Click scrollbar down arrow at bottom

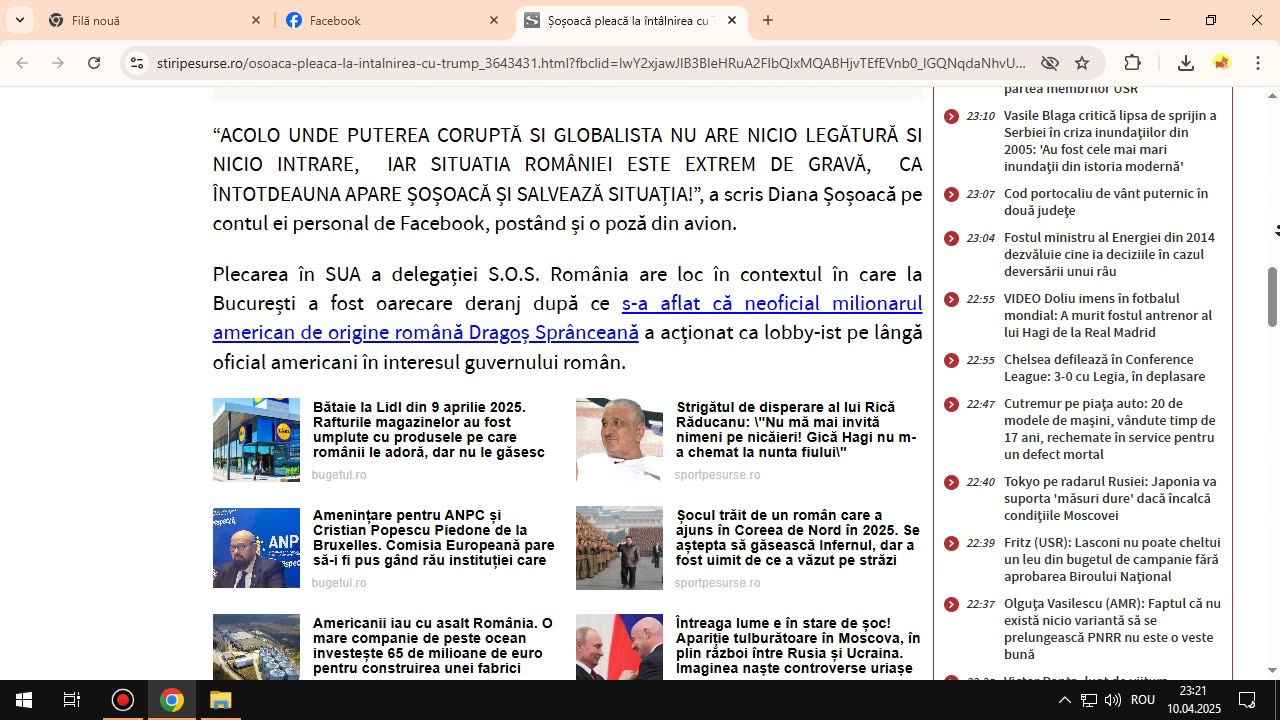tap(1272, 670)
